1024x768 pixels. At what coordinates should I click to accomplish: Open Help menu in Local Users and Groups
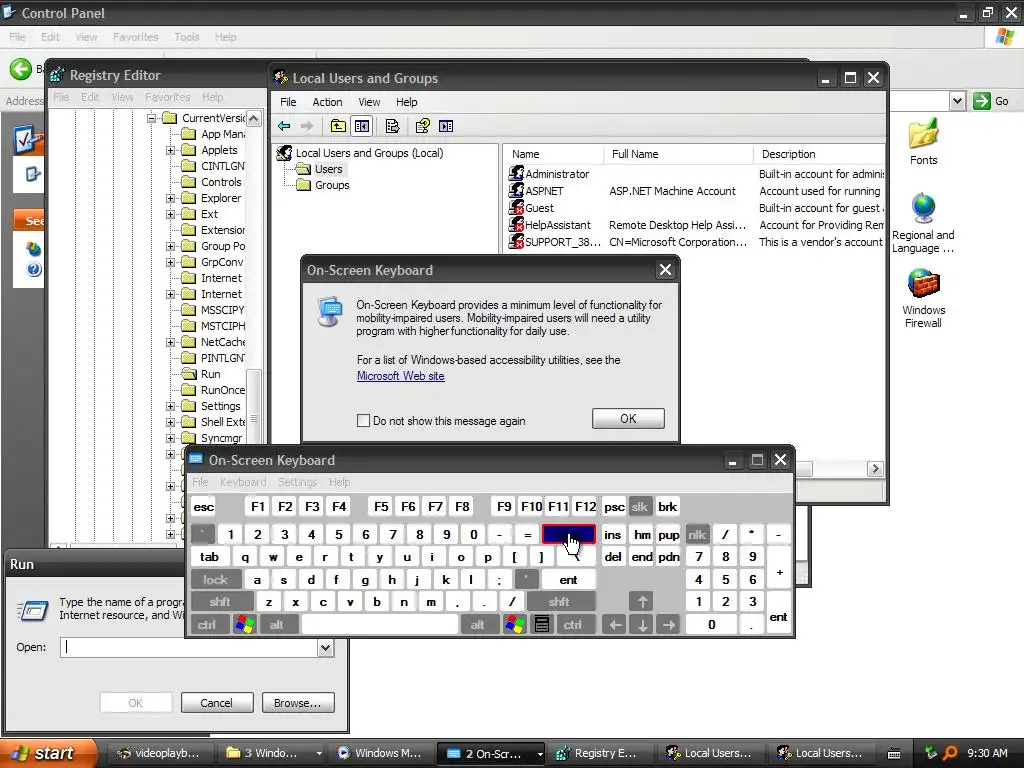[406, 102]
